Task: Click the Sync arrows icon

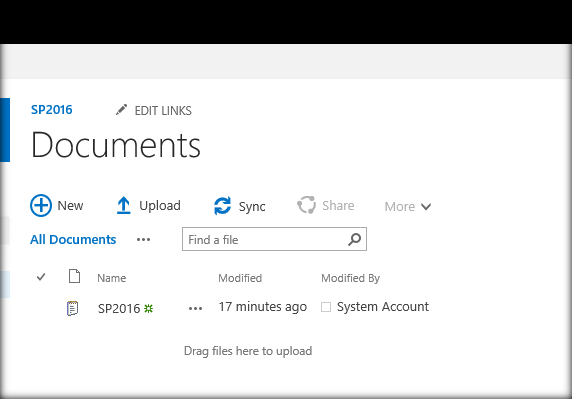Action: [x=223, y=206]
